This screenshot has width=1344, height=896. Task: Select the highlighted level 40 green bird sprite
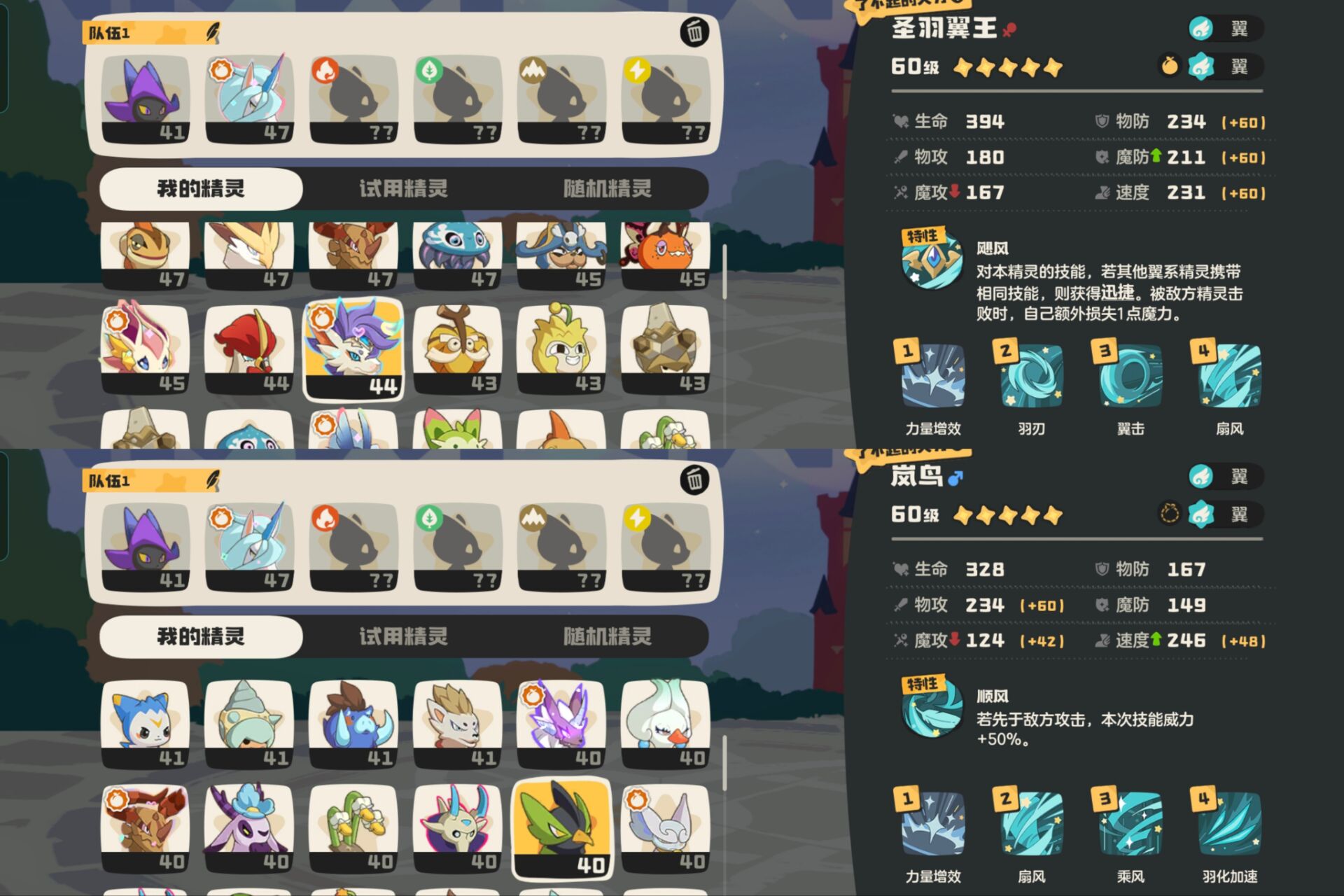[562, 828]
